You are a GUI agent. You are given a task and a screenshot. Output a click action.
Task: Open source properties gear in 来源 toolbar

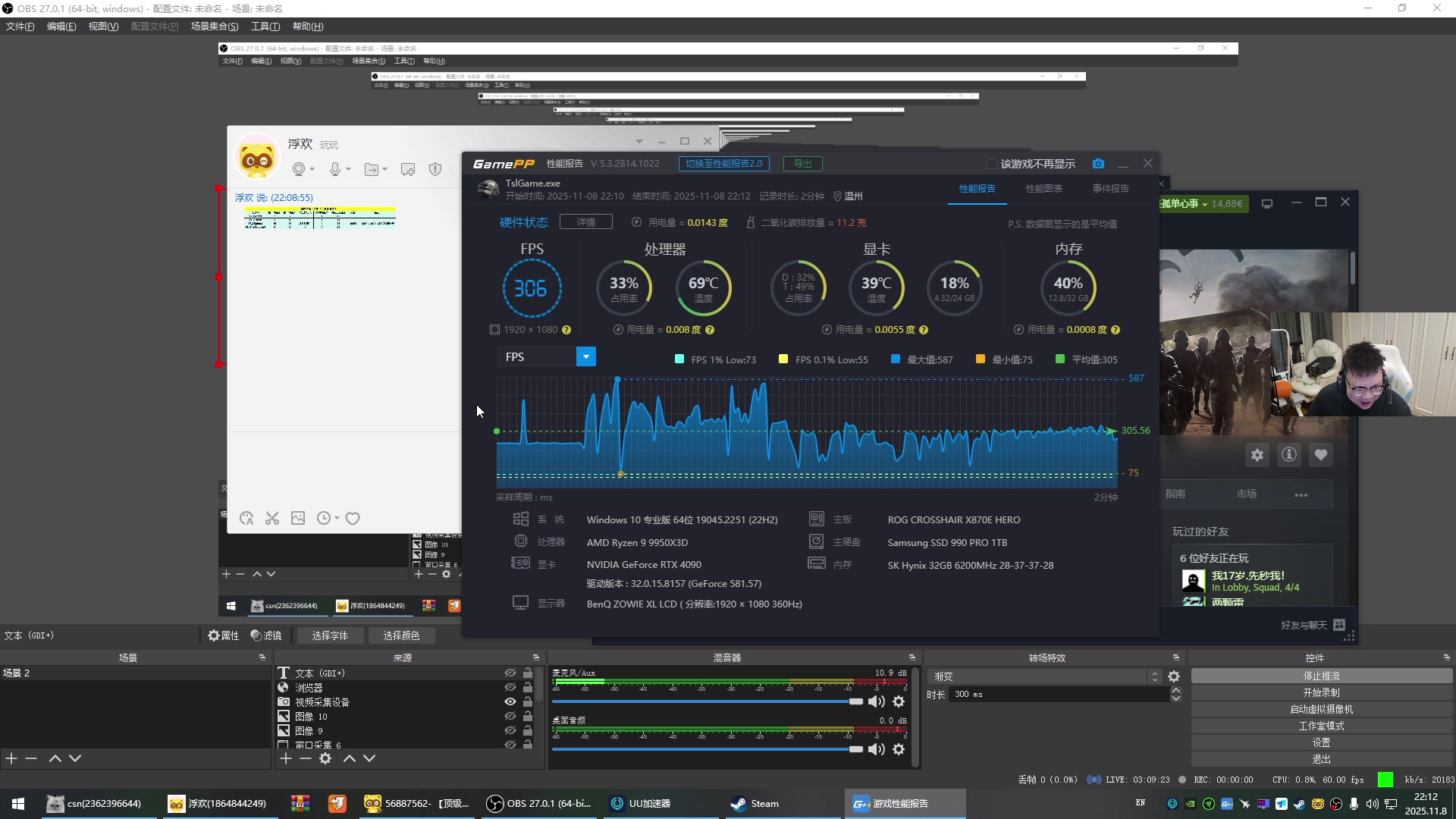pos(325,758)
